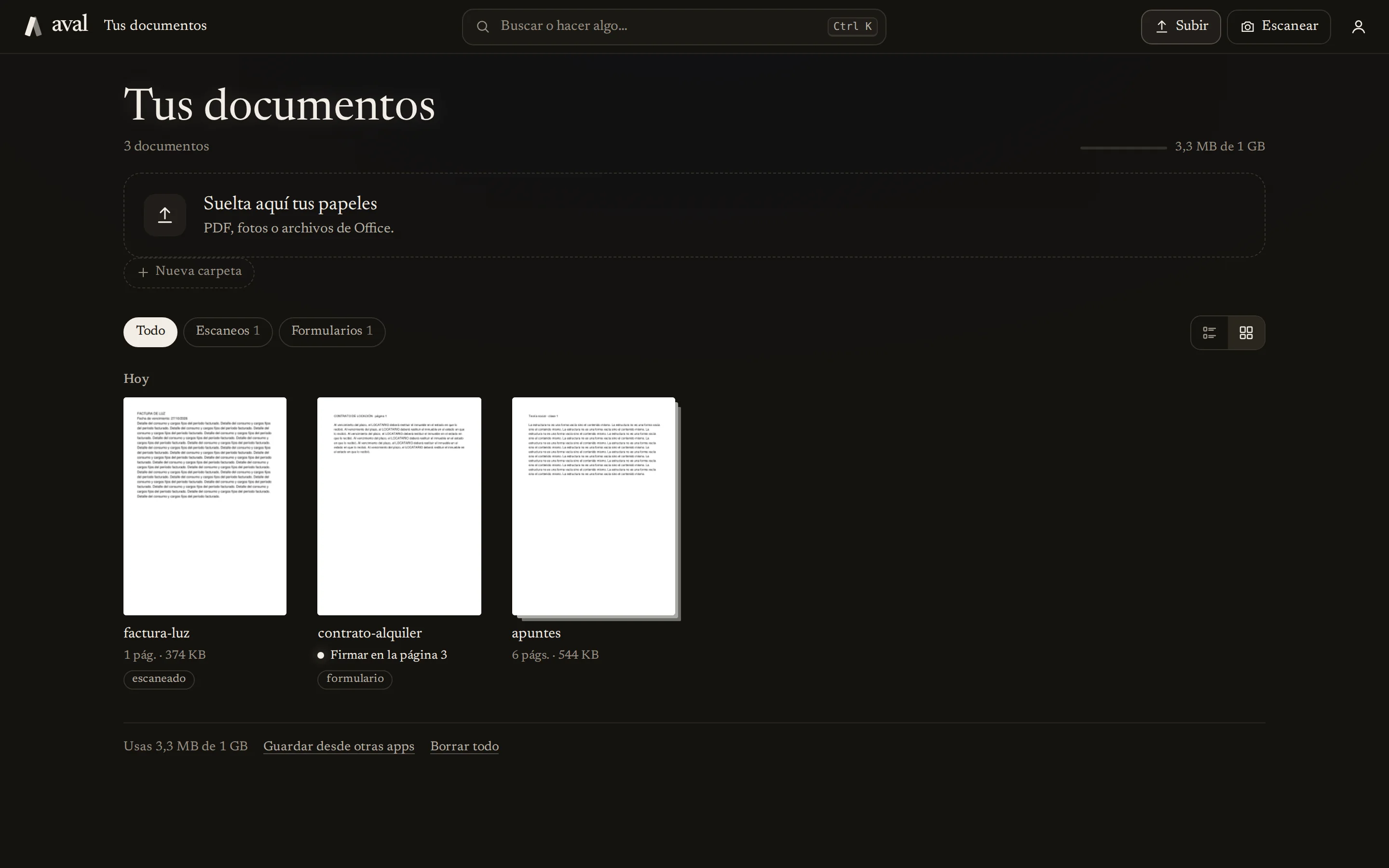Click the upload arrow icon in drop zone
Screen dimensions: 1389x868
(x=165, y=215)
